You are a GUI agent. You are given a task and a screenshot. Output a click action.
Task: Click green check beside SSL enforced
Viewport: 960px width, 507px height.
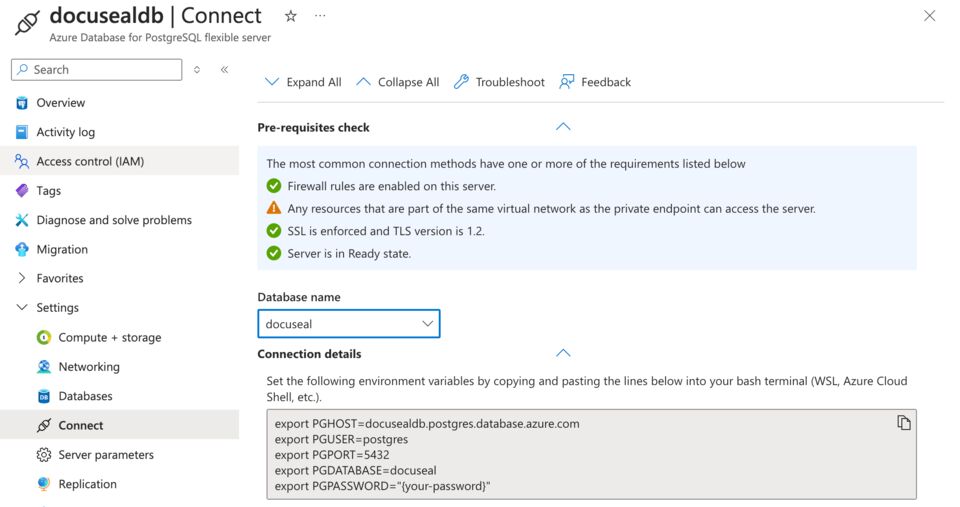[274, 231]
